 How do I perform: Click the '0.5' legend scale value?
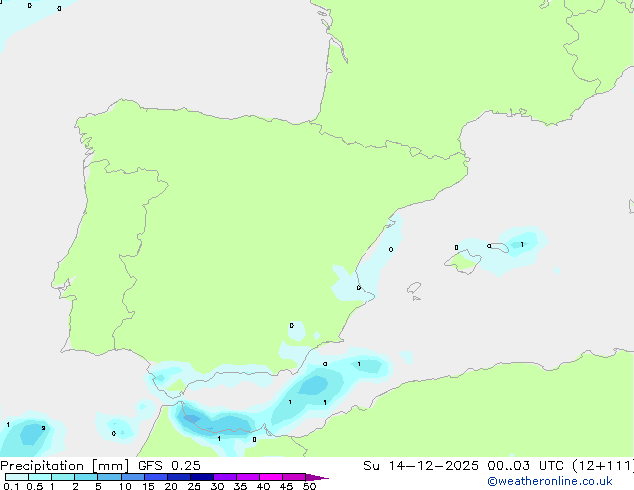34,486
